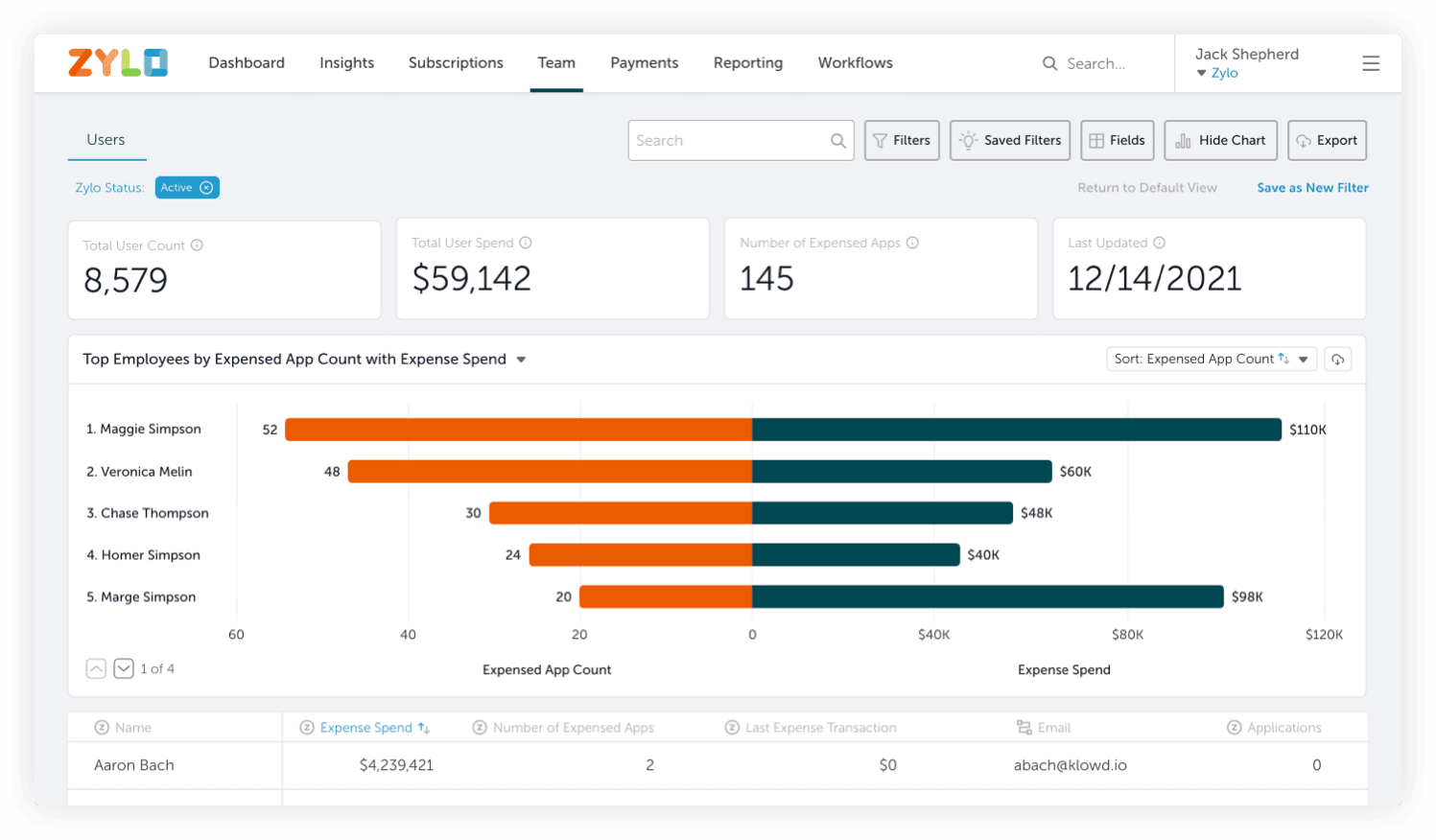
Task: Go to Workflows
Action: (856, 62)
